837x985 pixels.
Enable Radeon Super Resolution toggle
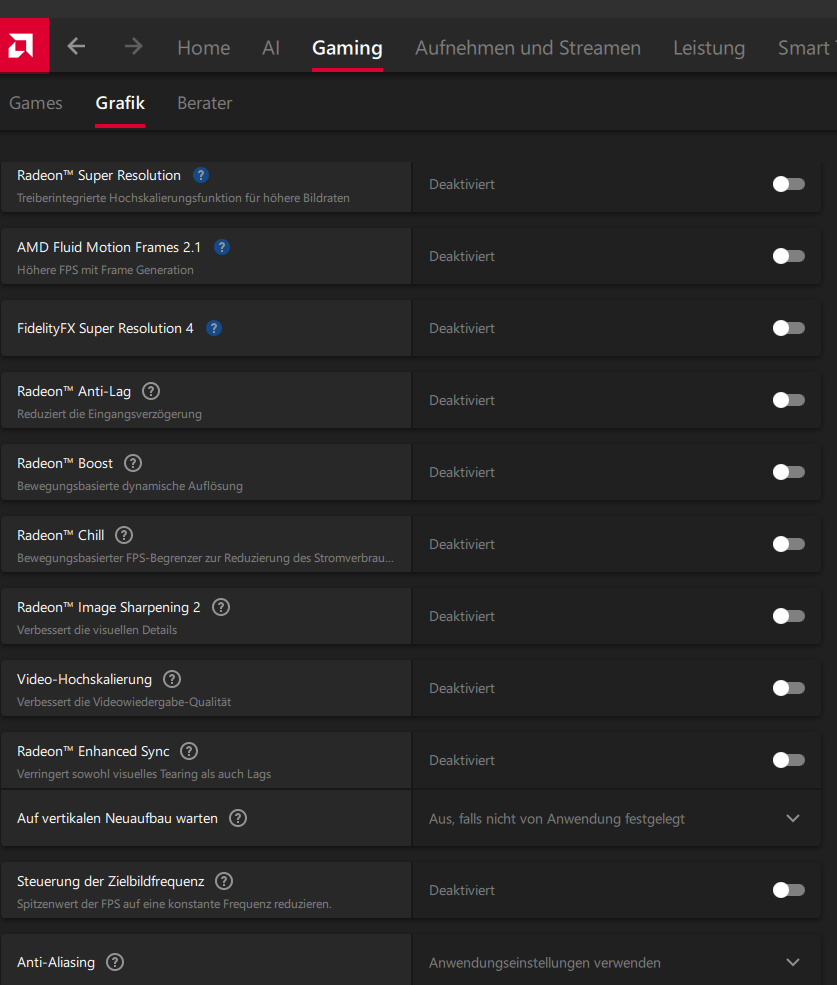(x=789, y=184)
